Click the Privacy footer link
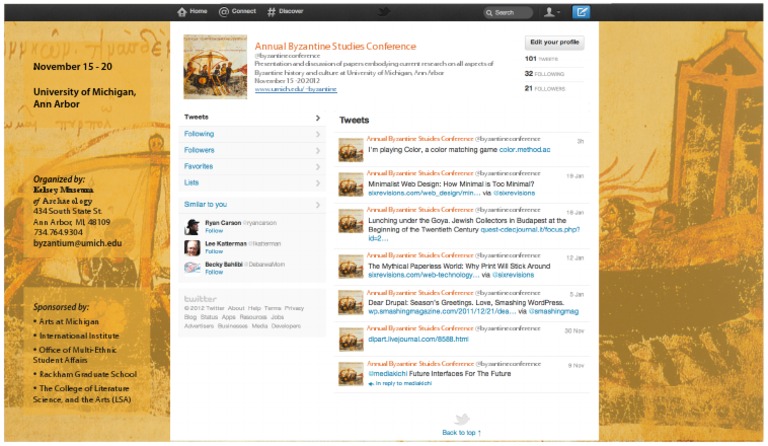This screenshot has height=446, width=768. point(294,308)
